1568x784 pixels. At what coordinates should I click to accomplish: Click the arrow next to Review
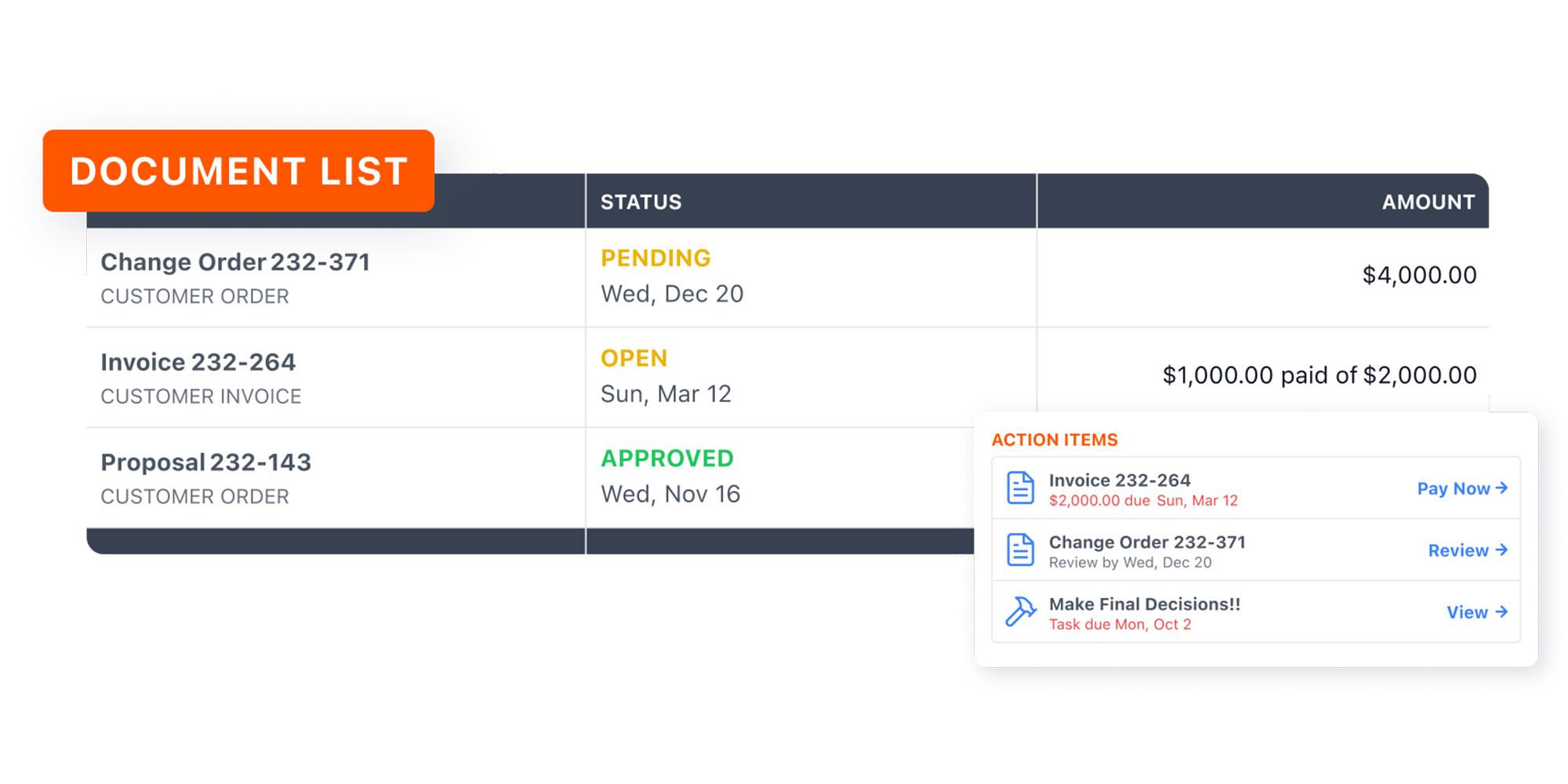(x=1501, y=550)
